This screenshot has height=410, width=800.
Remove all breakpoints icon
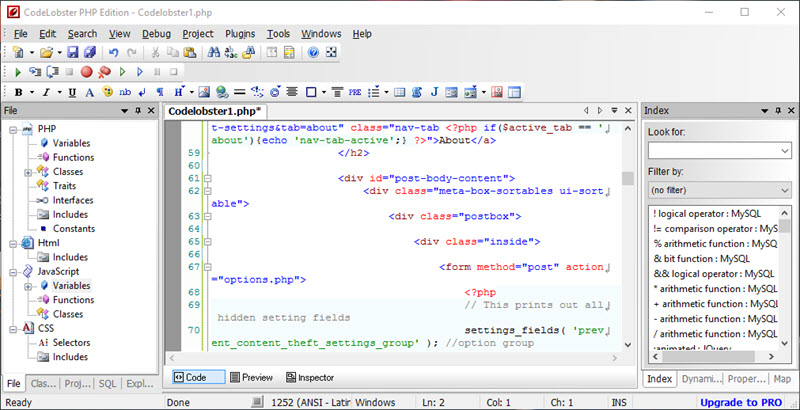pyautogui.click(x=104, y=72)
